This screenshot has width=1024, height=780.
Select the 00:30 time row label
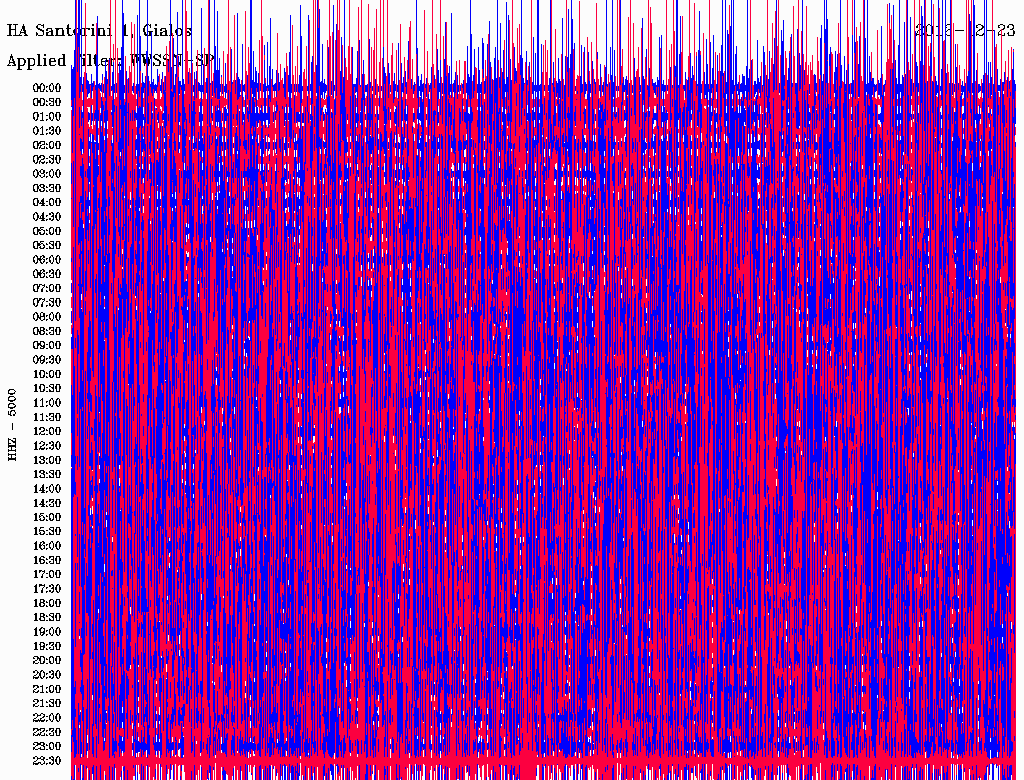pos(47,103)
